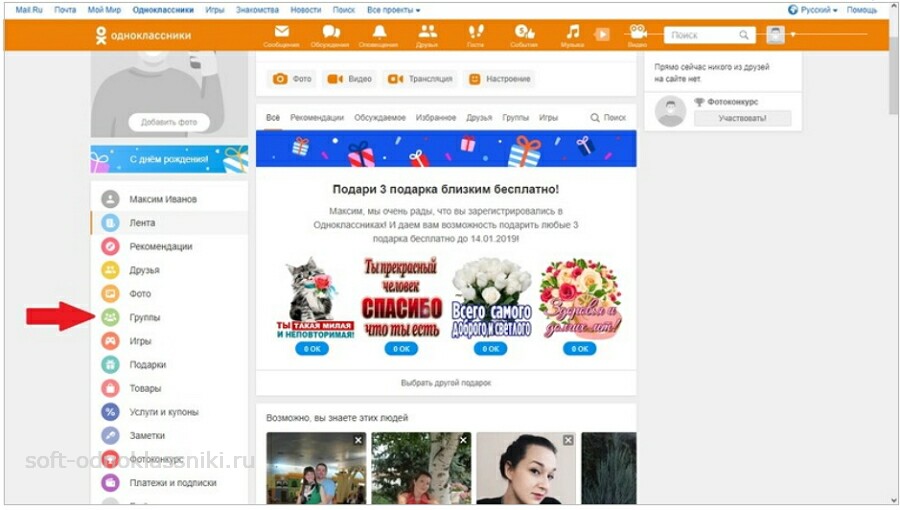Screen dimensions: 900x510
Task: Open Группы in the left sidebar
Action: point(144,317)
